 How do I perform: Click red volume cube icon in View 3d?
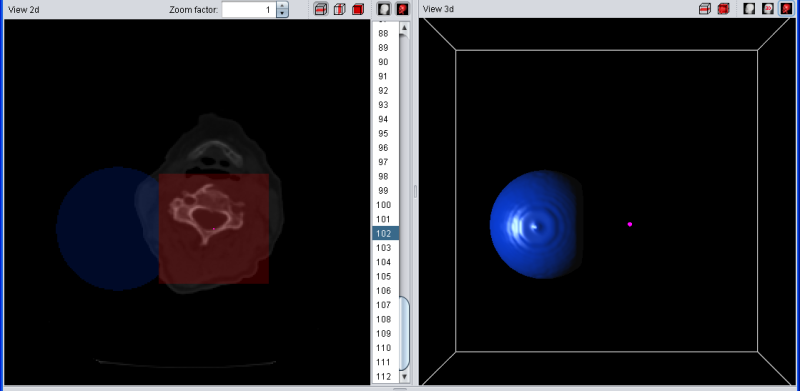point(723,9)
